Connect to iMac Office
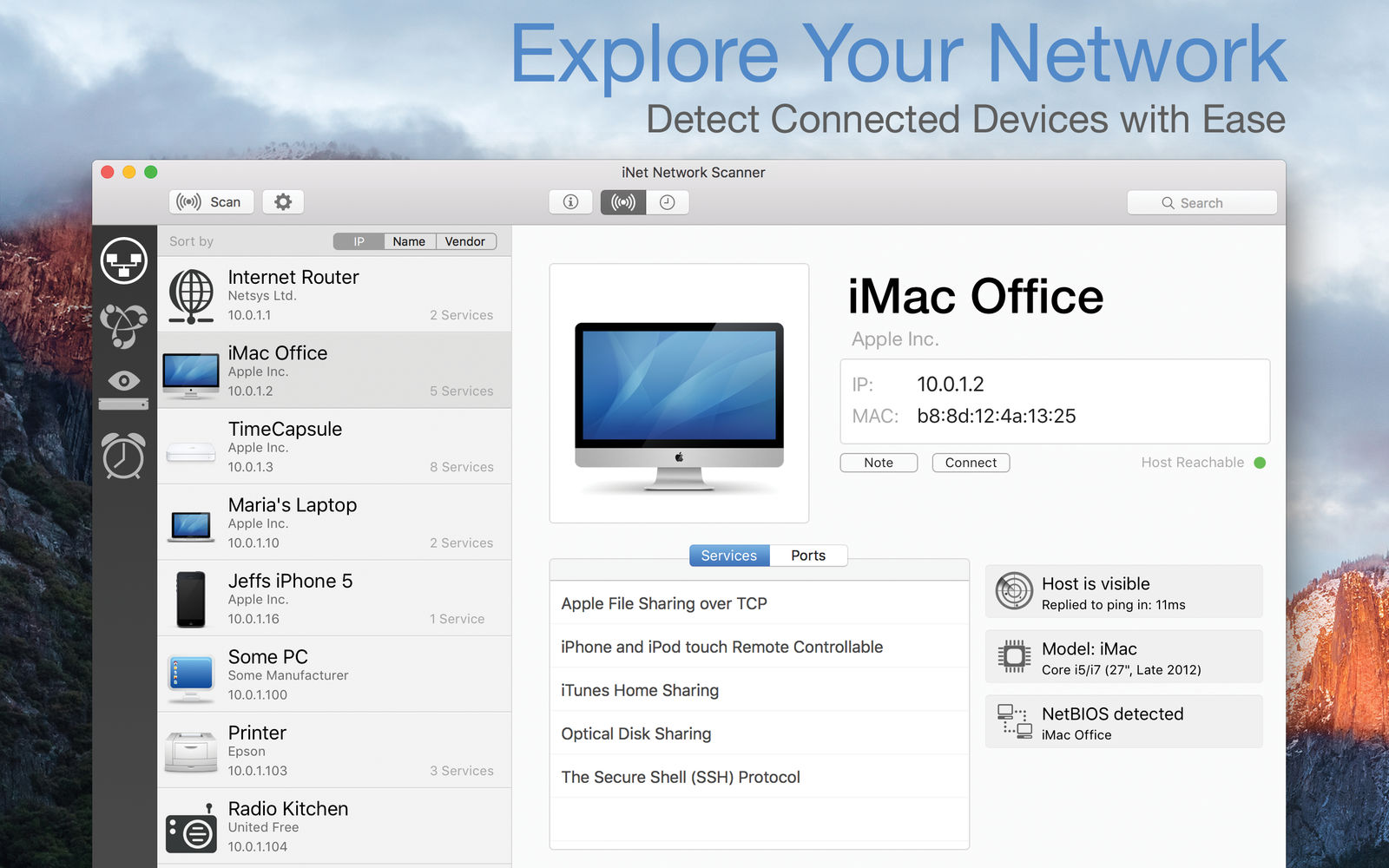This screenshot has width=1389, height=868. (971, 462)
